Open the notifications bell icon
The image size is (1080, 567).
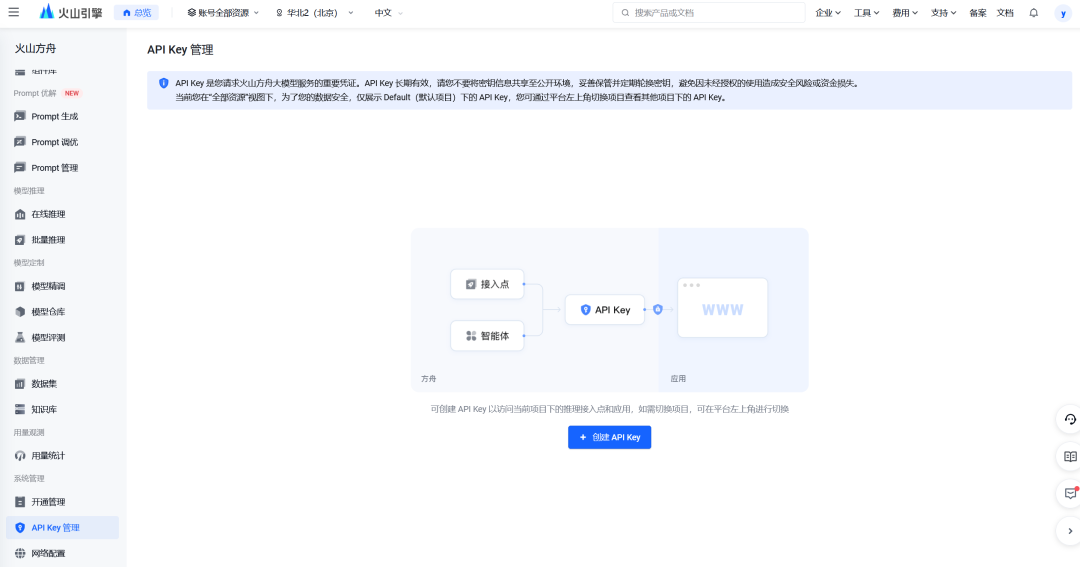[x=1033, y=12]
